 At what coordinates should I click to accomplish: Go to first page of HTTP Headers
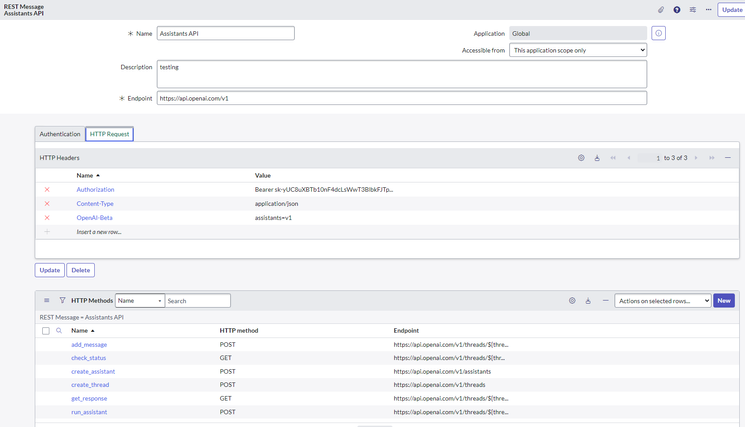point(613,158)
